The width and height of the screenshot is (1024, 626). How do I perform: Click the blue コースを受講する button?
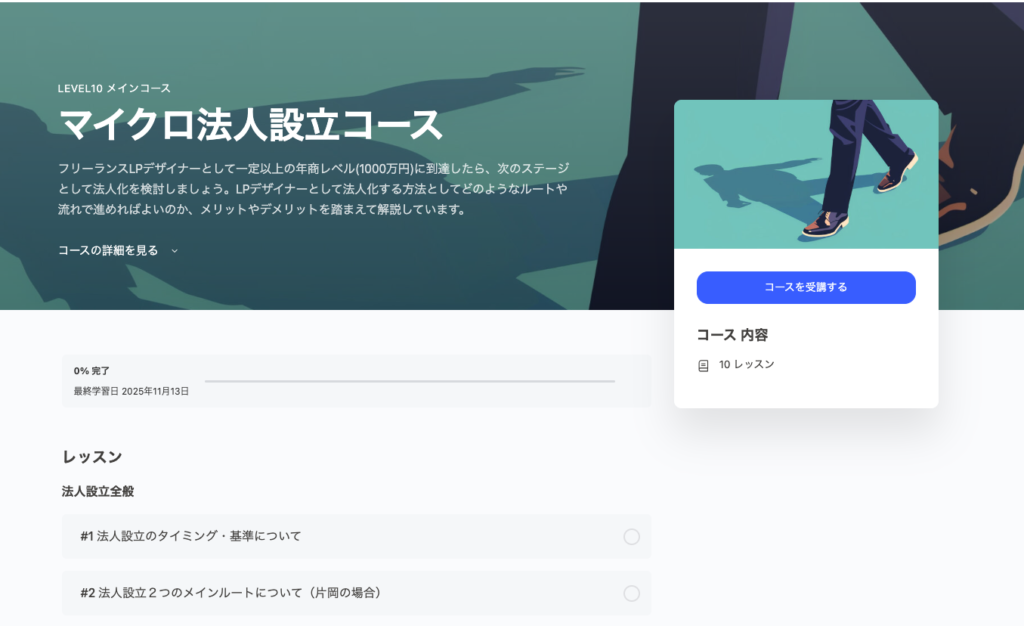806,287
